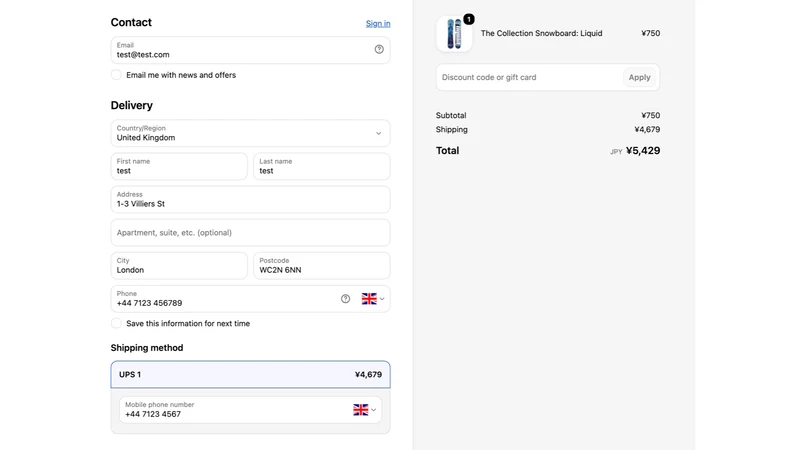Screen dimensions: 800x450
Task: Open the UK flag selector in the Mobile phone number field
Action: (x=364, y=410)
